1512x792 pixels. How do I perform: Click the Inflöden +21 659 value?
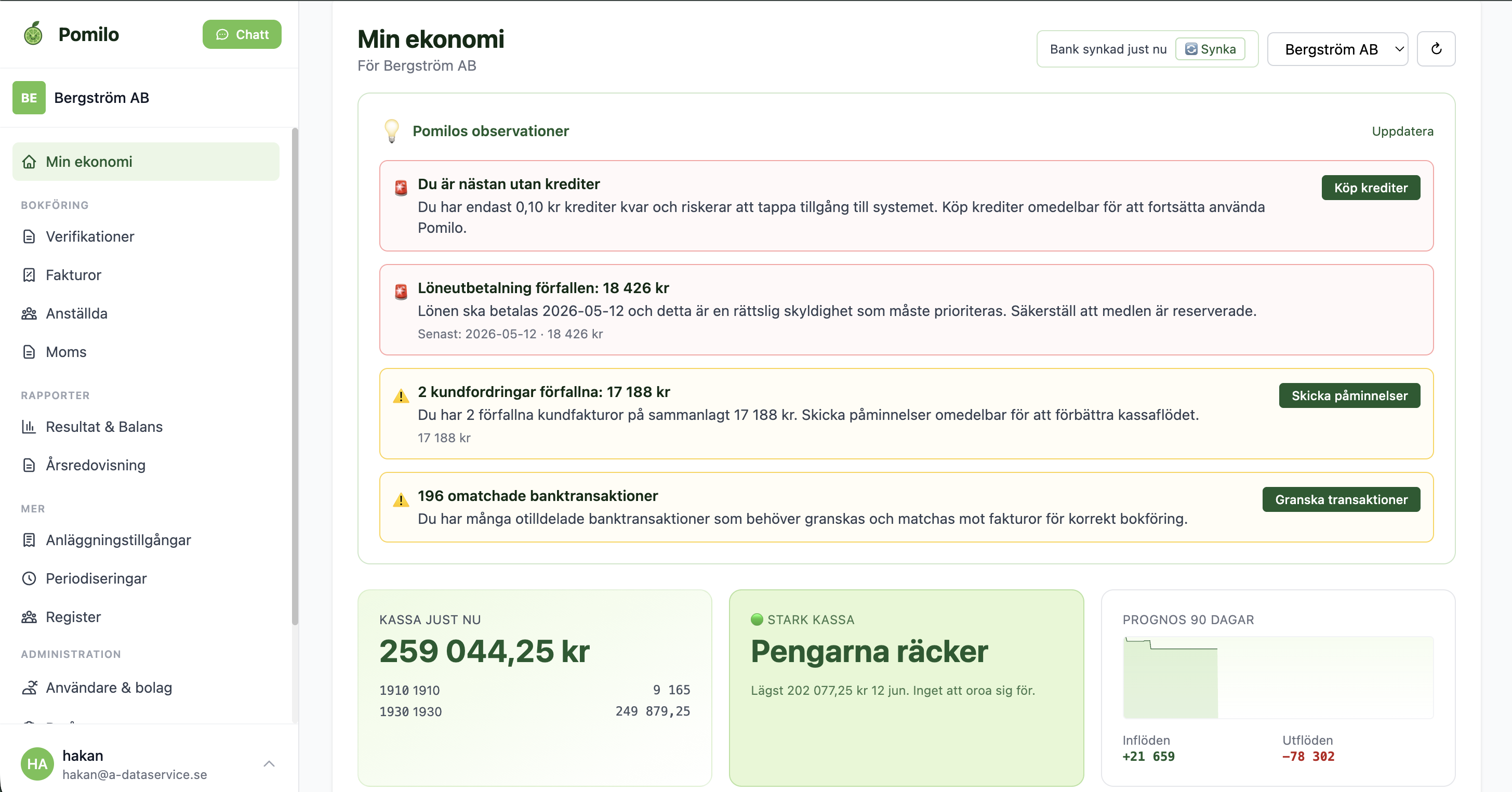pyautogui.click(x=1149, y=756)
